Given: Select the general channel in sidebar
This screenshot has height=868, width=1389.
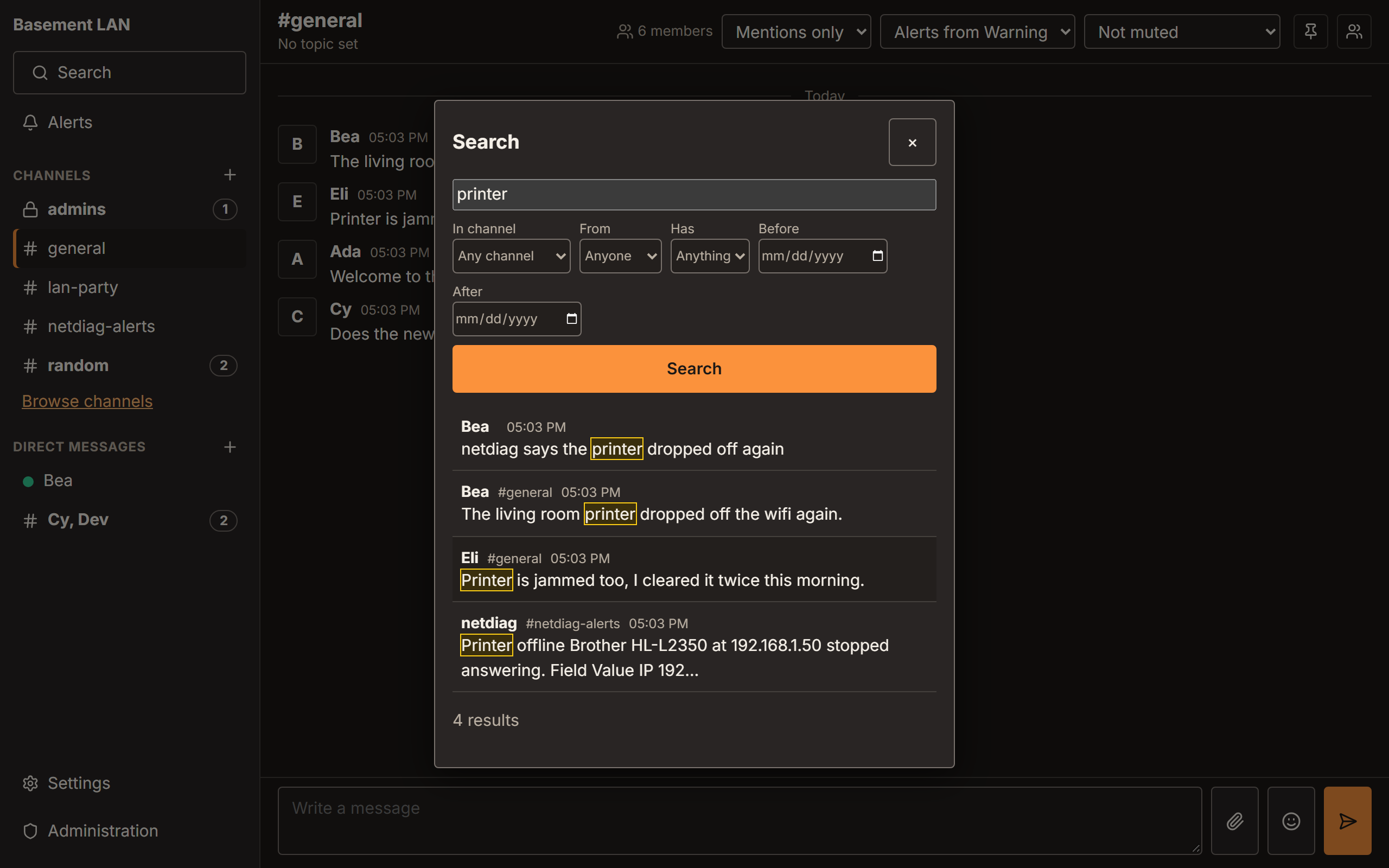Looking at the screenshot, I should click(130, 248).
